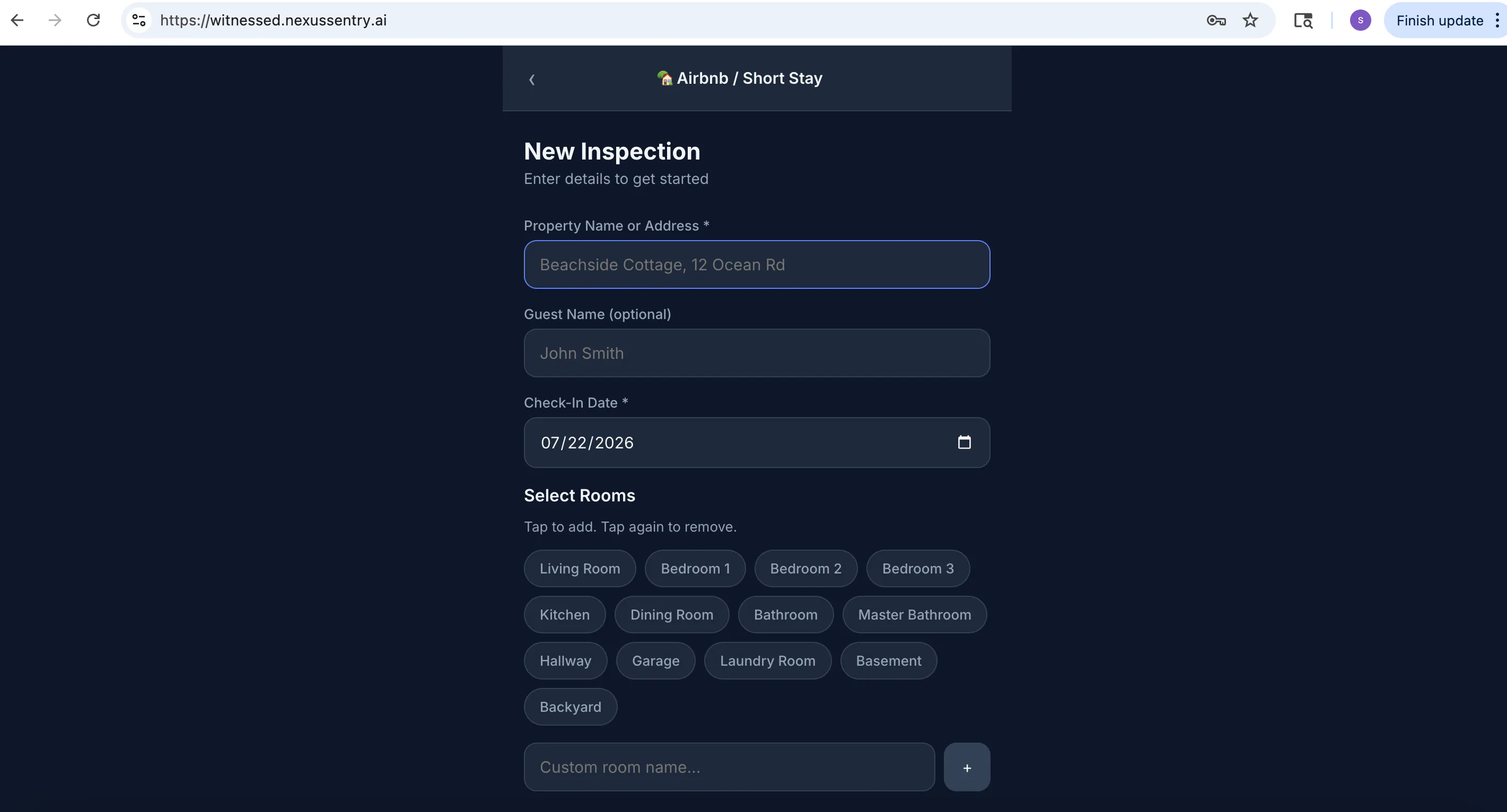
Task: Click Finish update button
Action: coord(1440,21)
